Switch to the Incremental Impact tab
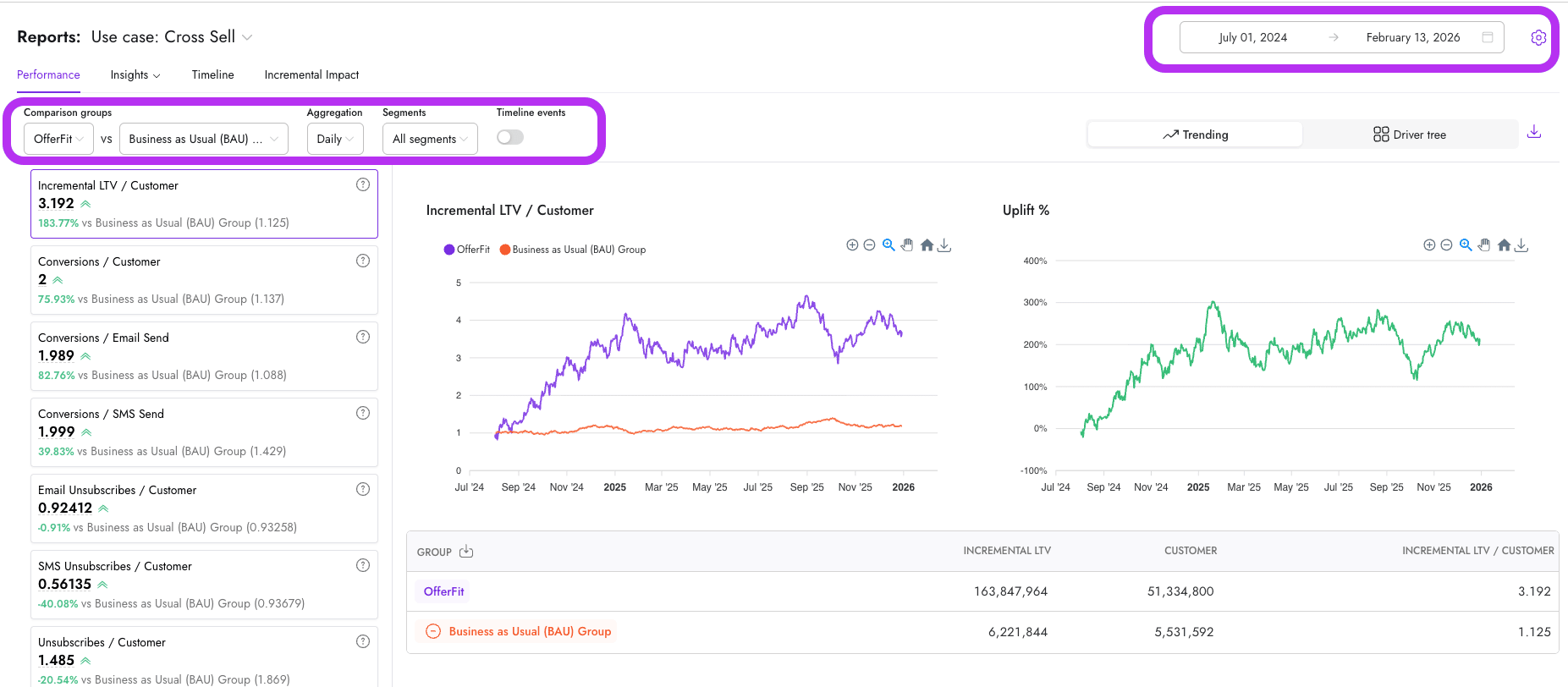The image size is (1568, 687). [x=311, y=74]
